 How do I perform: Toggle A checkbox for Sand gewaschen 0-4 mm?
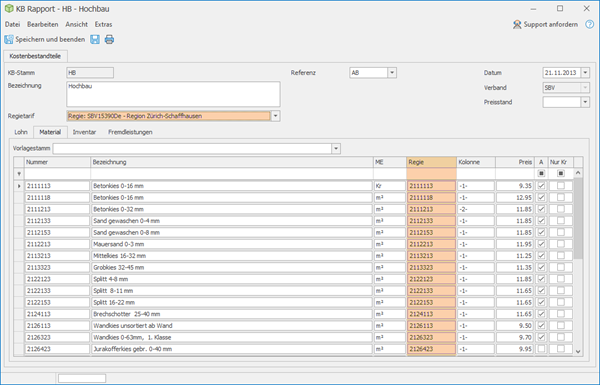541,220
